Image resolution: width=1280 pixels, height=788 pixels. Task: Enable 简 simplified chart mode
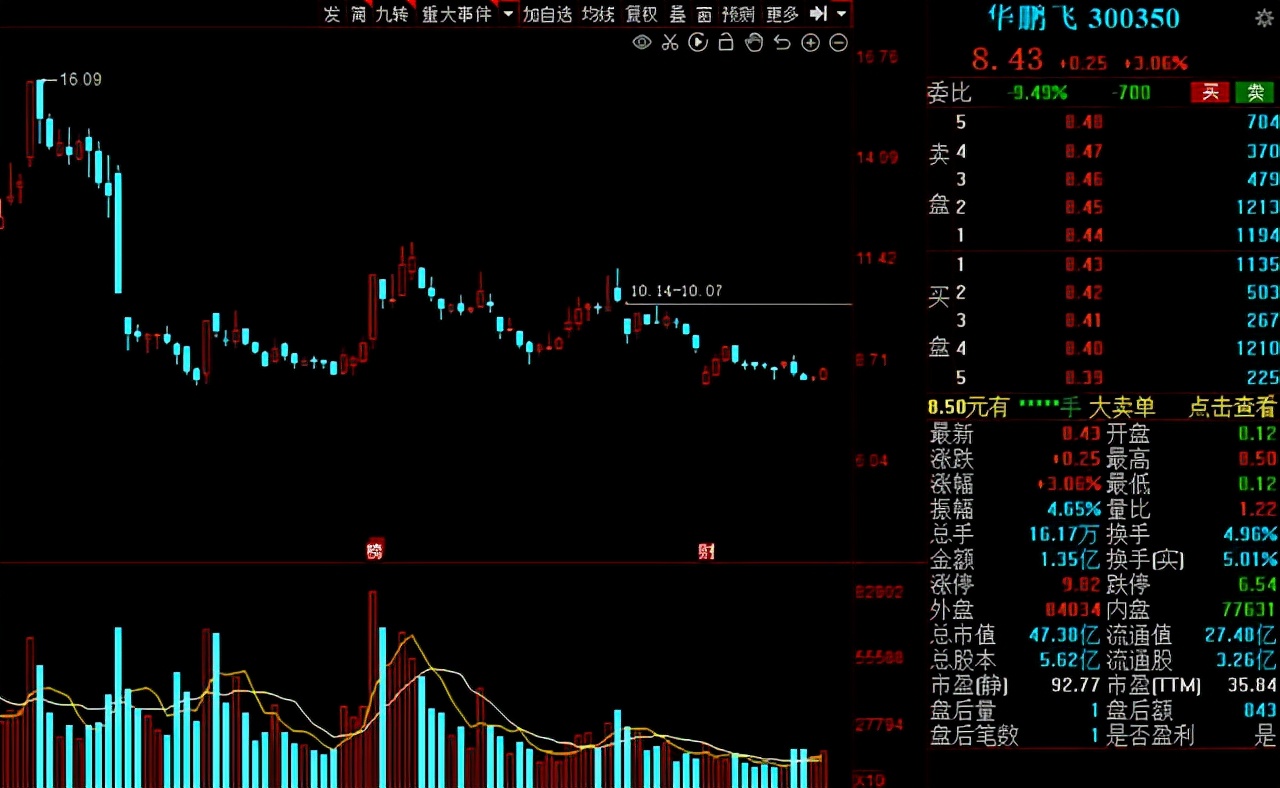click(356, 16)
